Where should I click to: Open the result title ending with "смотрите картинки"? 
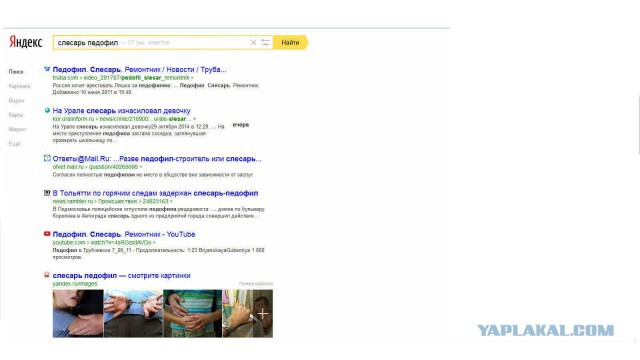point(121,276)
